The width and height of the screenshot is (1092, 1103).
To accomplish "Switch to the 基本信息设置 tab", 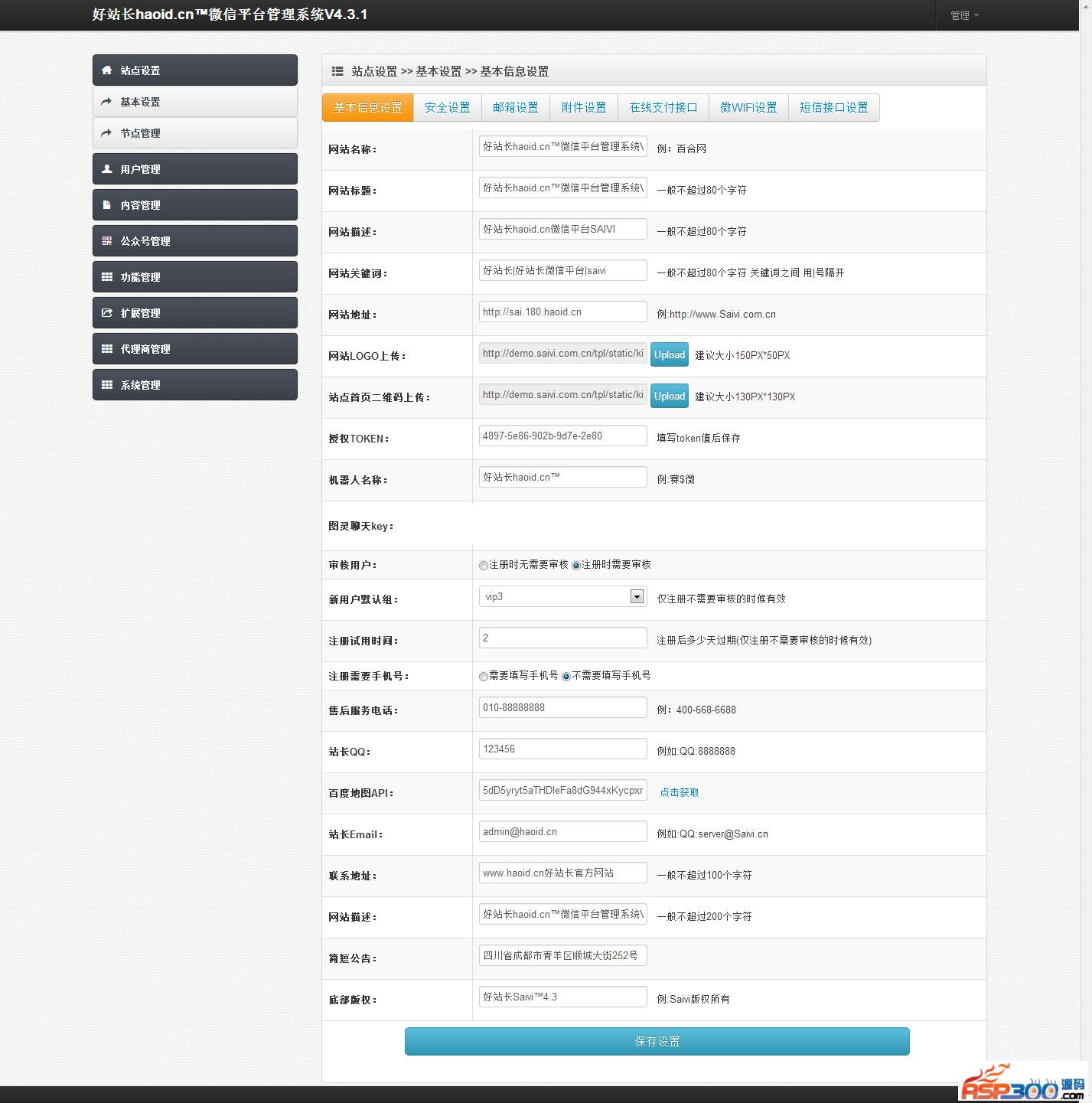I will coord(368,108).
